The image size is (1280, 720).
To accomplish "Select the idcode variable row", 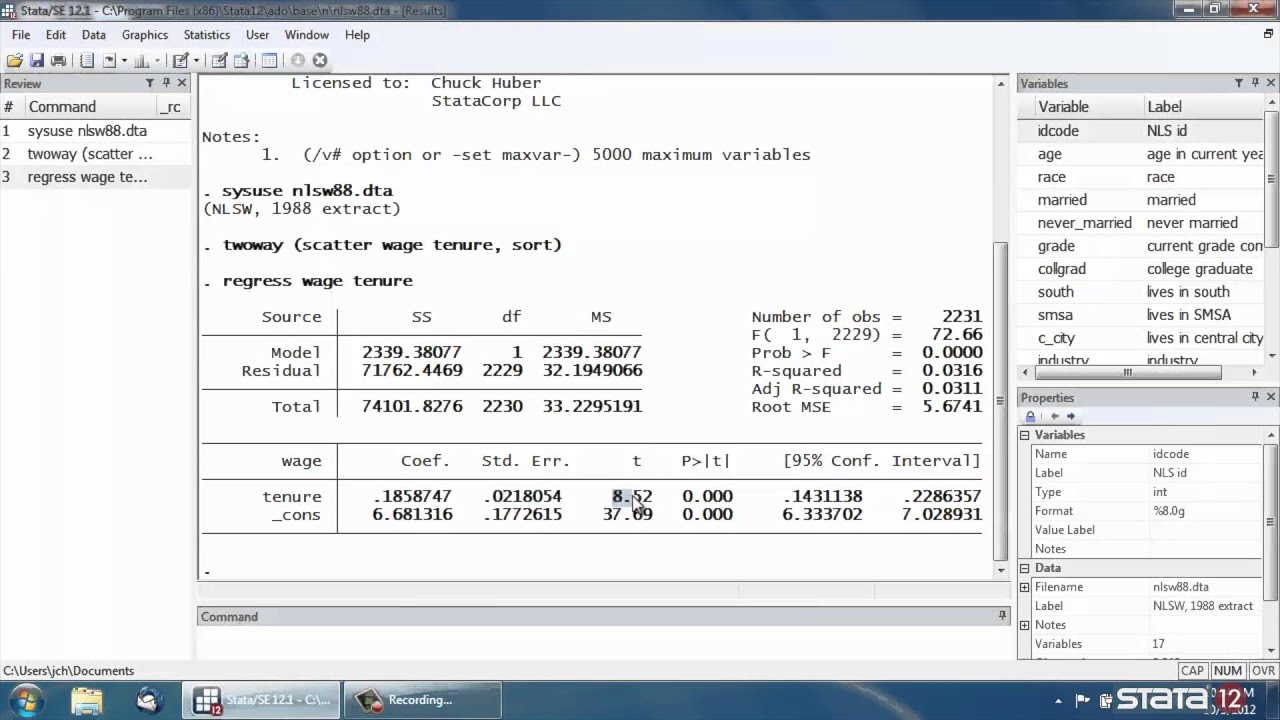I will coord(1142,131).
